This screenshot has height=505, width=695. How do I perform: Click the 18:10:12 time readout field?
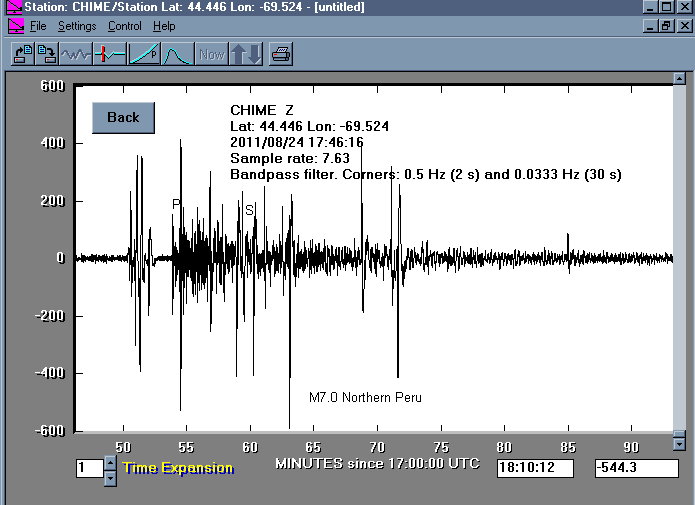534,468
